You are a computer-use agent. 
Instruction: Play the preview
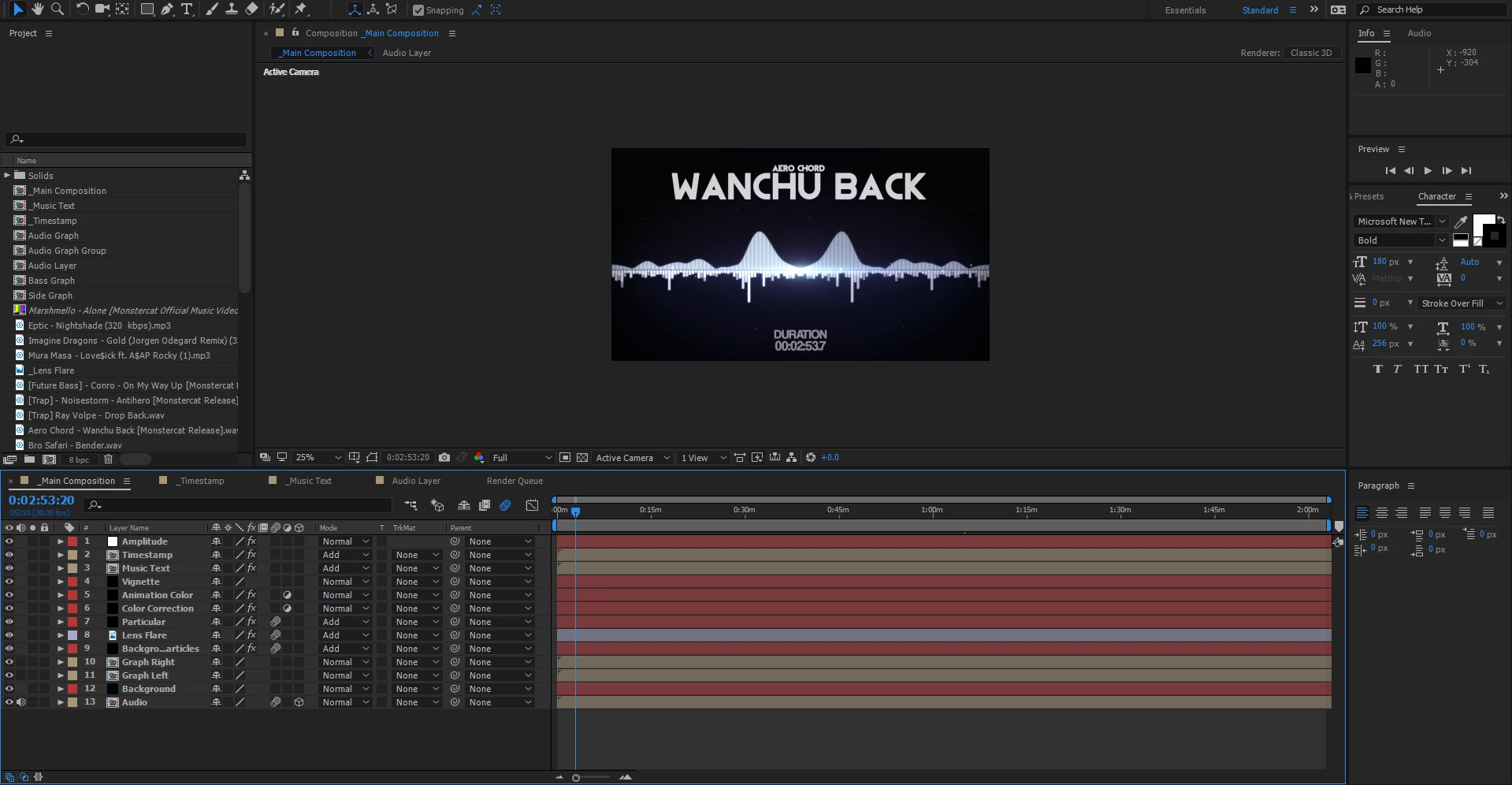1428,170
